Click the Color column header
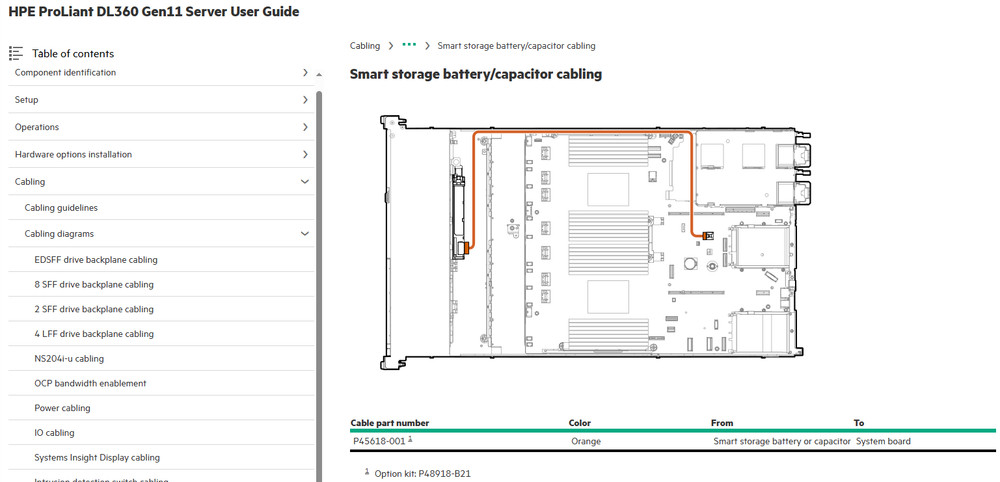1000x482 pixels. point(580,423)
